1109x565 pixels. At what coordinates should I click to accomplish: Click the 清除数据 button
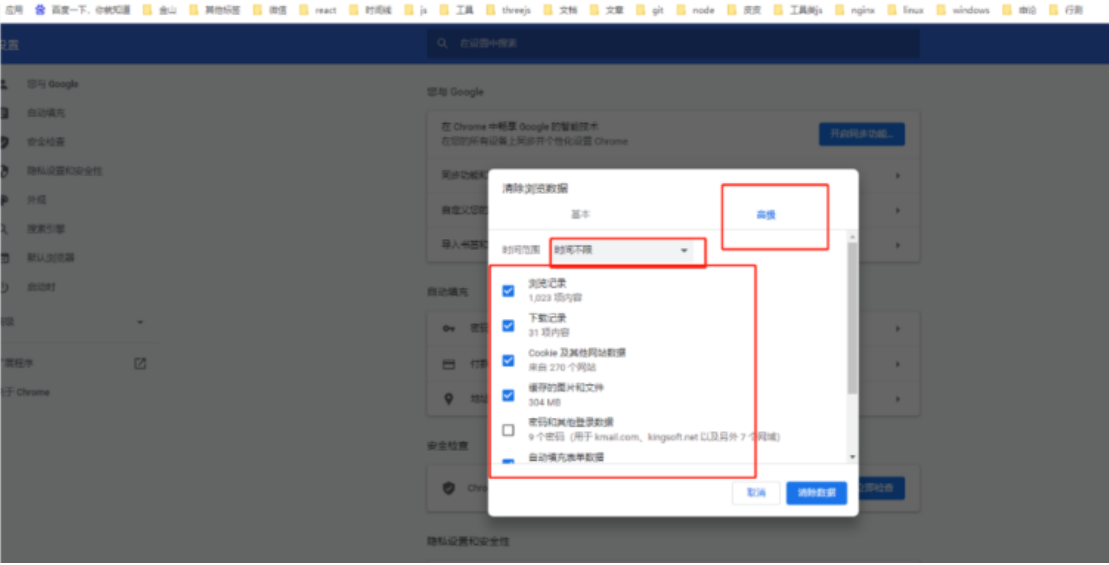point(816,493)
